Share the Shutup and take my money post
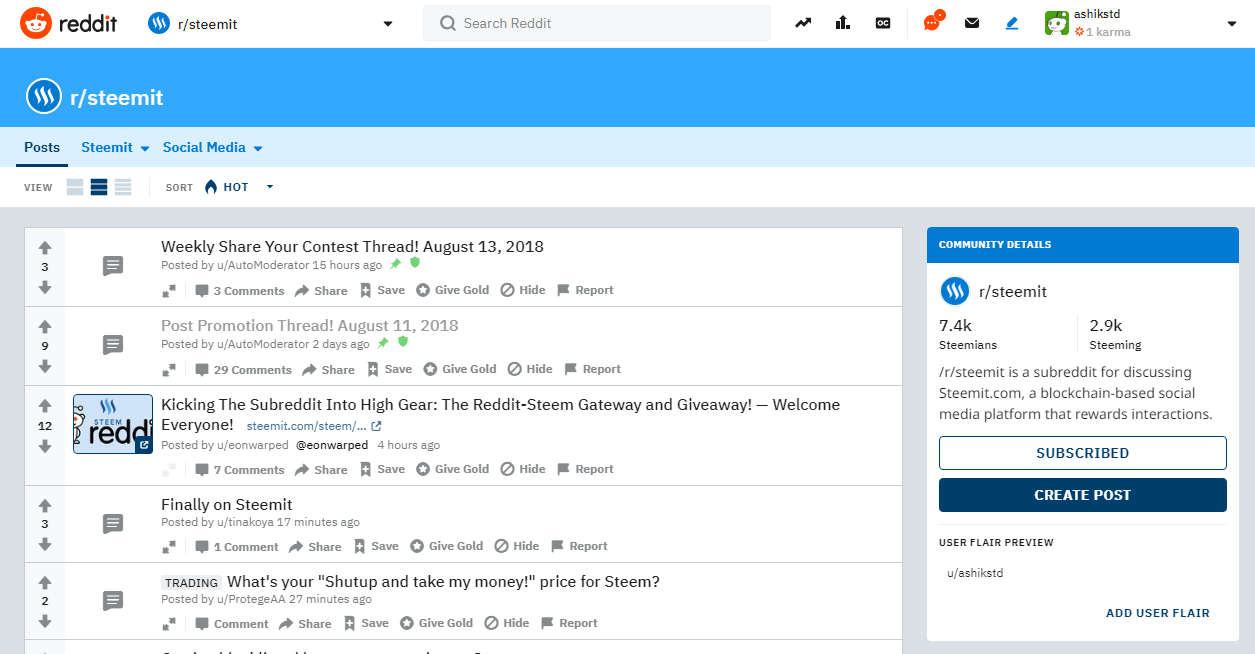 305,624
